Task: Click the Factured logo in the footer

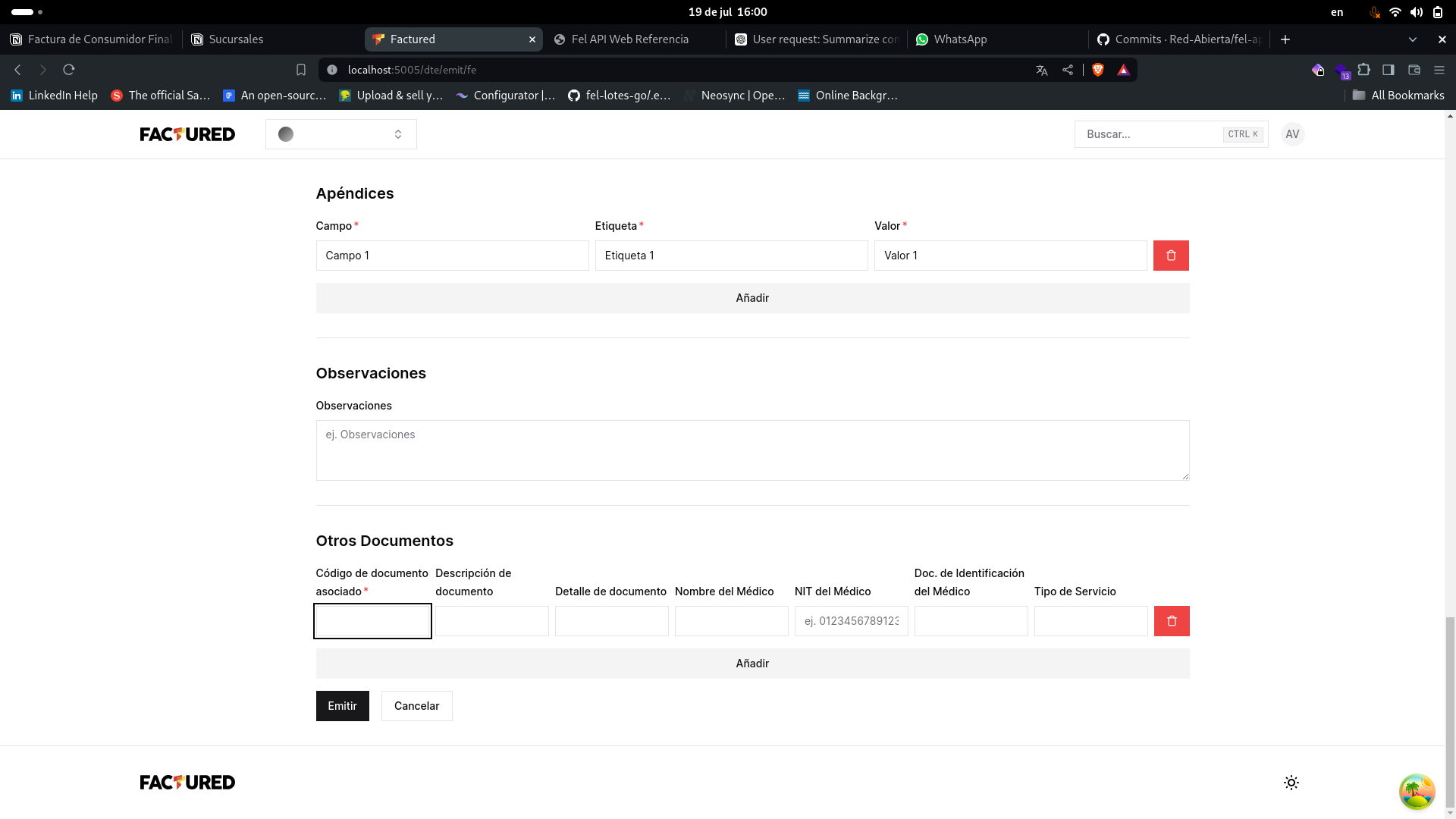Action: pos(187,782)
